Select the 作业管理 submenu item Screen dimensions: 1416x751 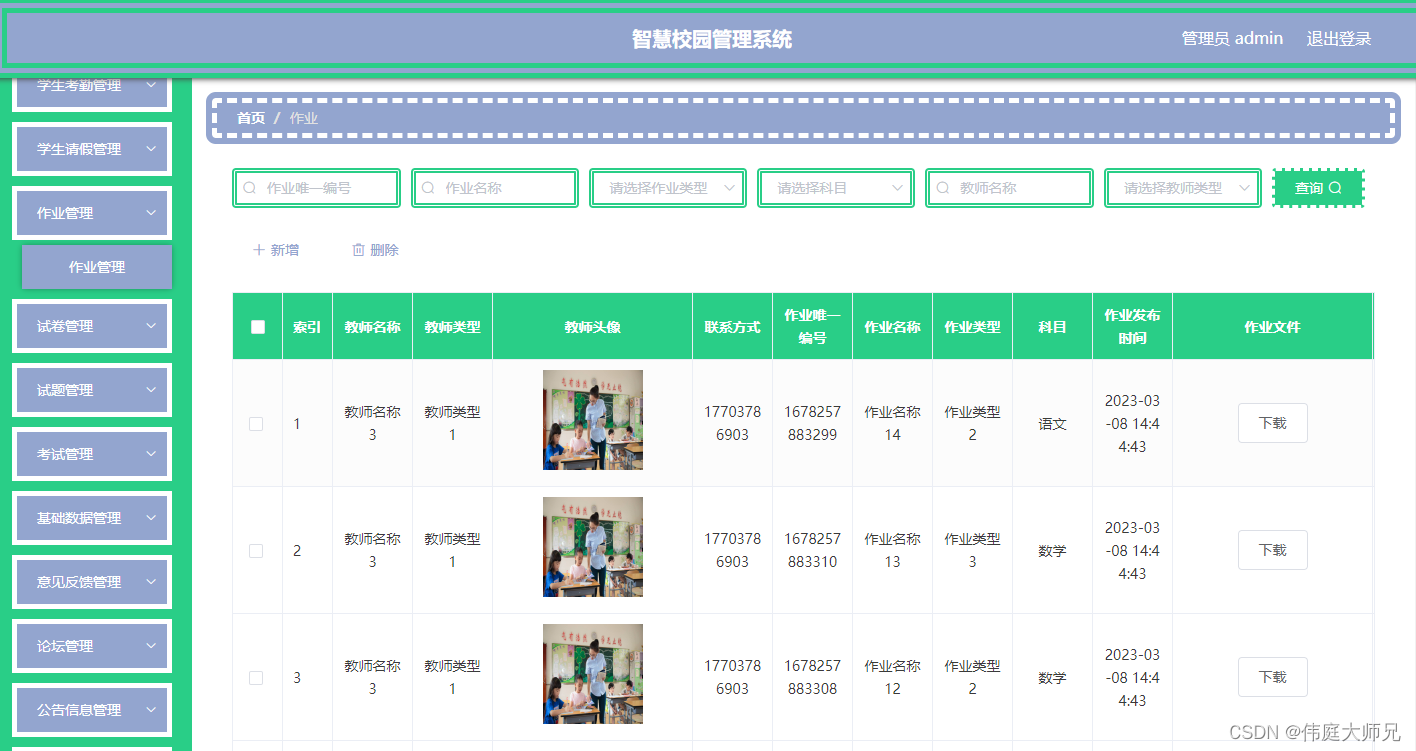(x=97, y=267)
